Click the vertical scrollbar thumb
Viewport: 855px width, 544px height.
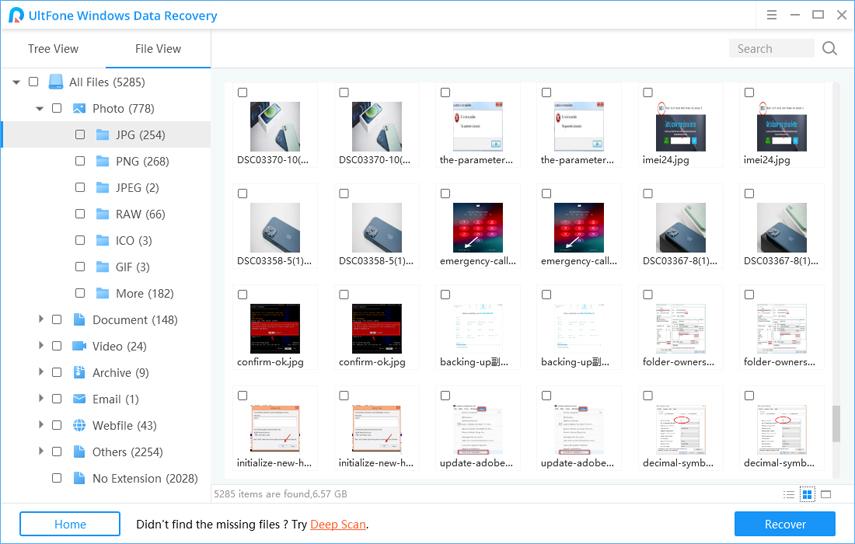[836, 424]
